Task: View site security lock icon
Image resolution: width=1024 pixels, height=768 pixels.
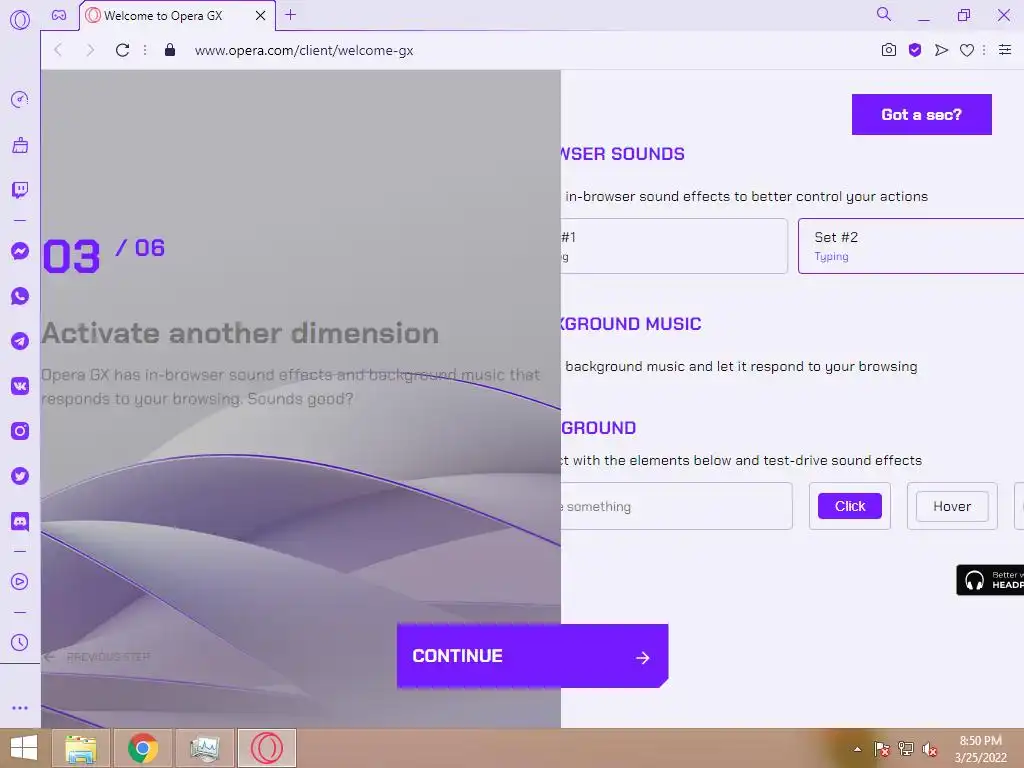Action: tap(170, 50)
